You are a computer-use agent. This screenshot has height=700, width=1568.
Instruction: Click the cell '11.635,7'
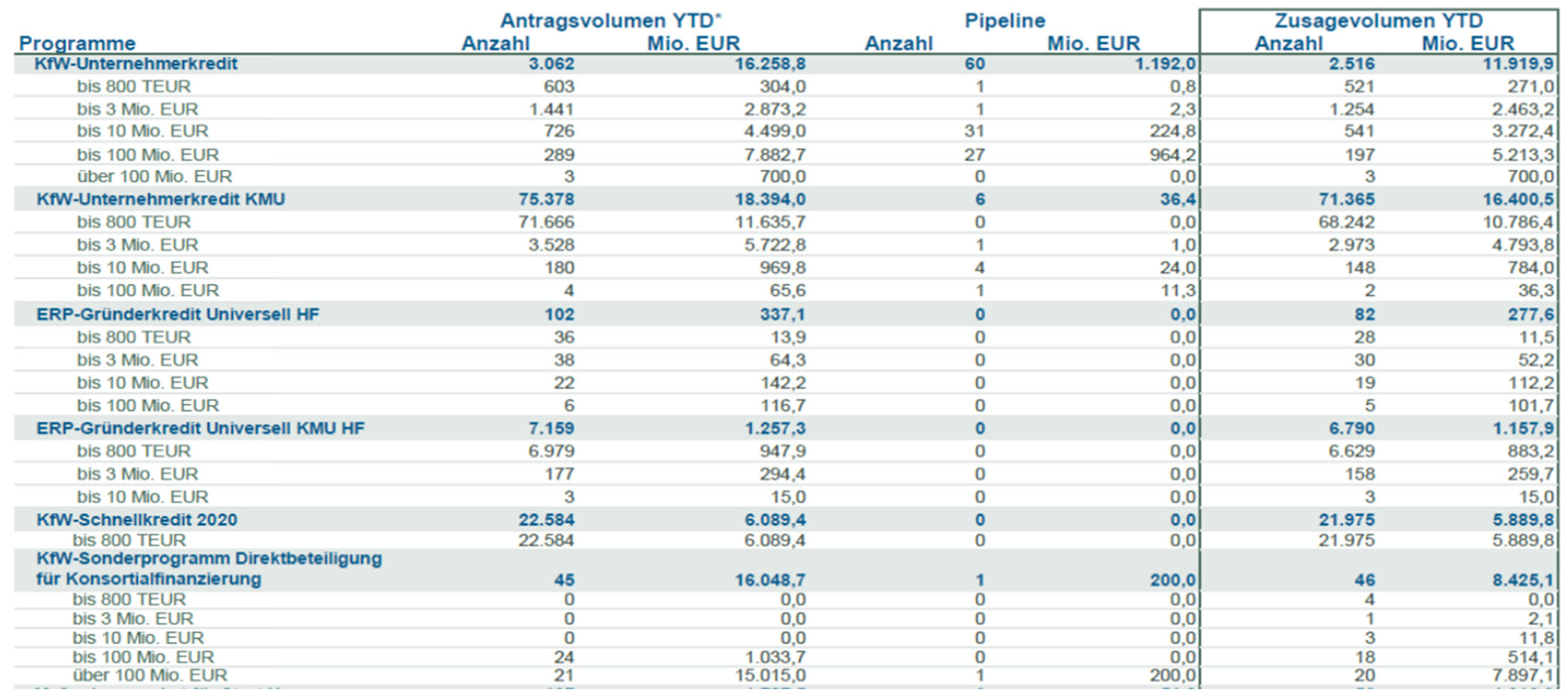pyautogui.click(x=770, y=222)
